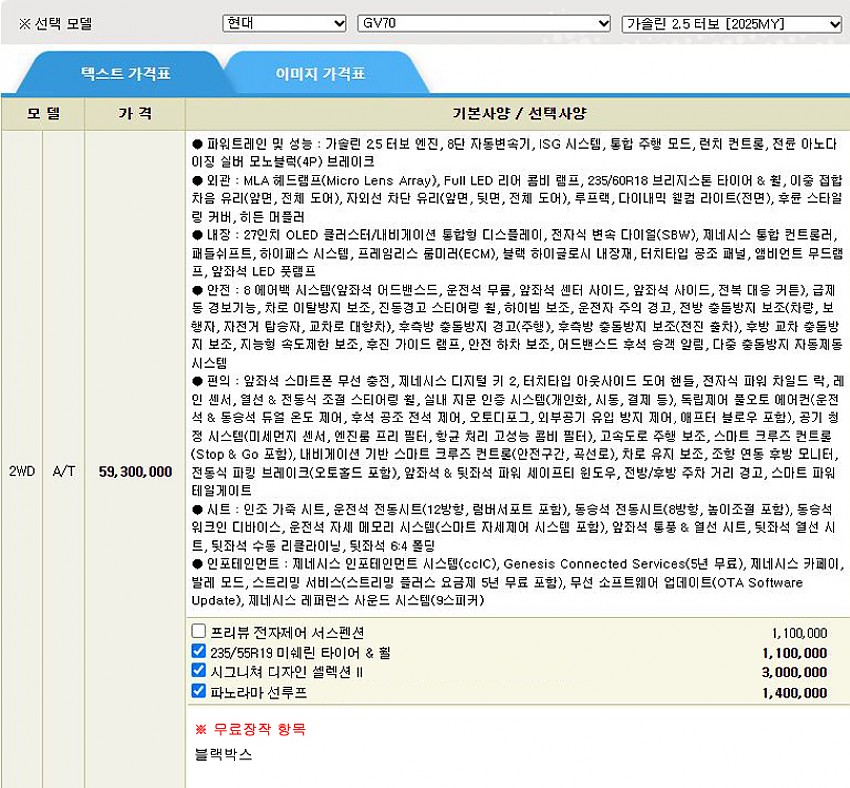This screenshot has height=788, width=850.
Task: Switch to the 이미지 가격표 tab
Action: [x=320, y=74]
